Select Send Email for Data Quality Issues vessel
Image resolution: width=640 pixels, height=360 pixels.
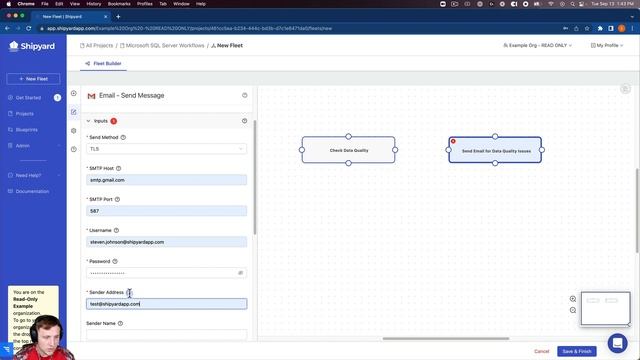[x=495, y=150]
